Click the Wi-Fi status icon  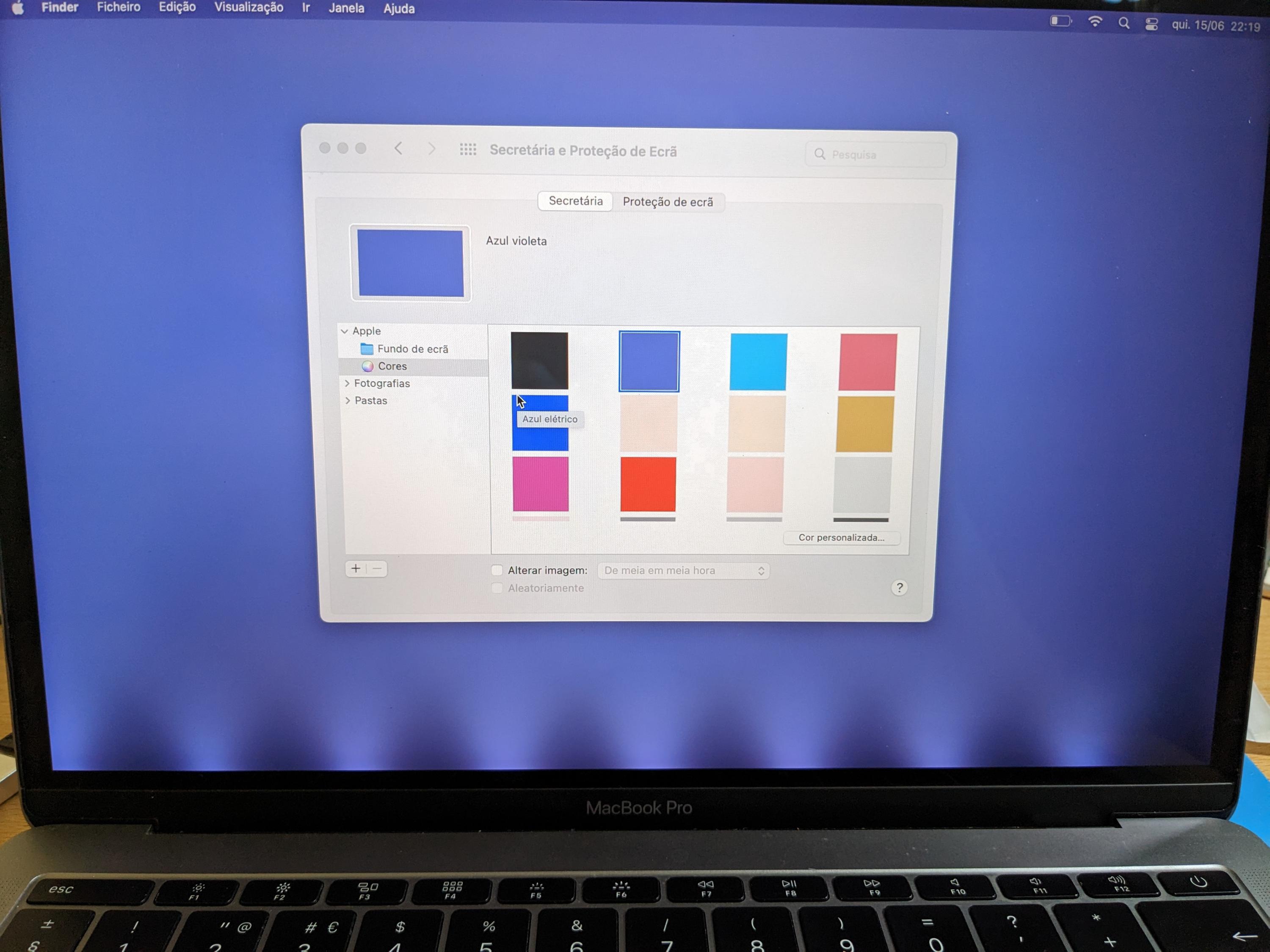1095,22
